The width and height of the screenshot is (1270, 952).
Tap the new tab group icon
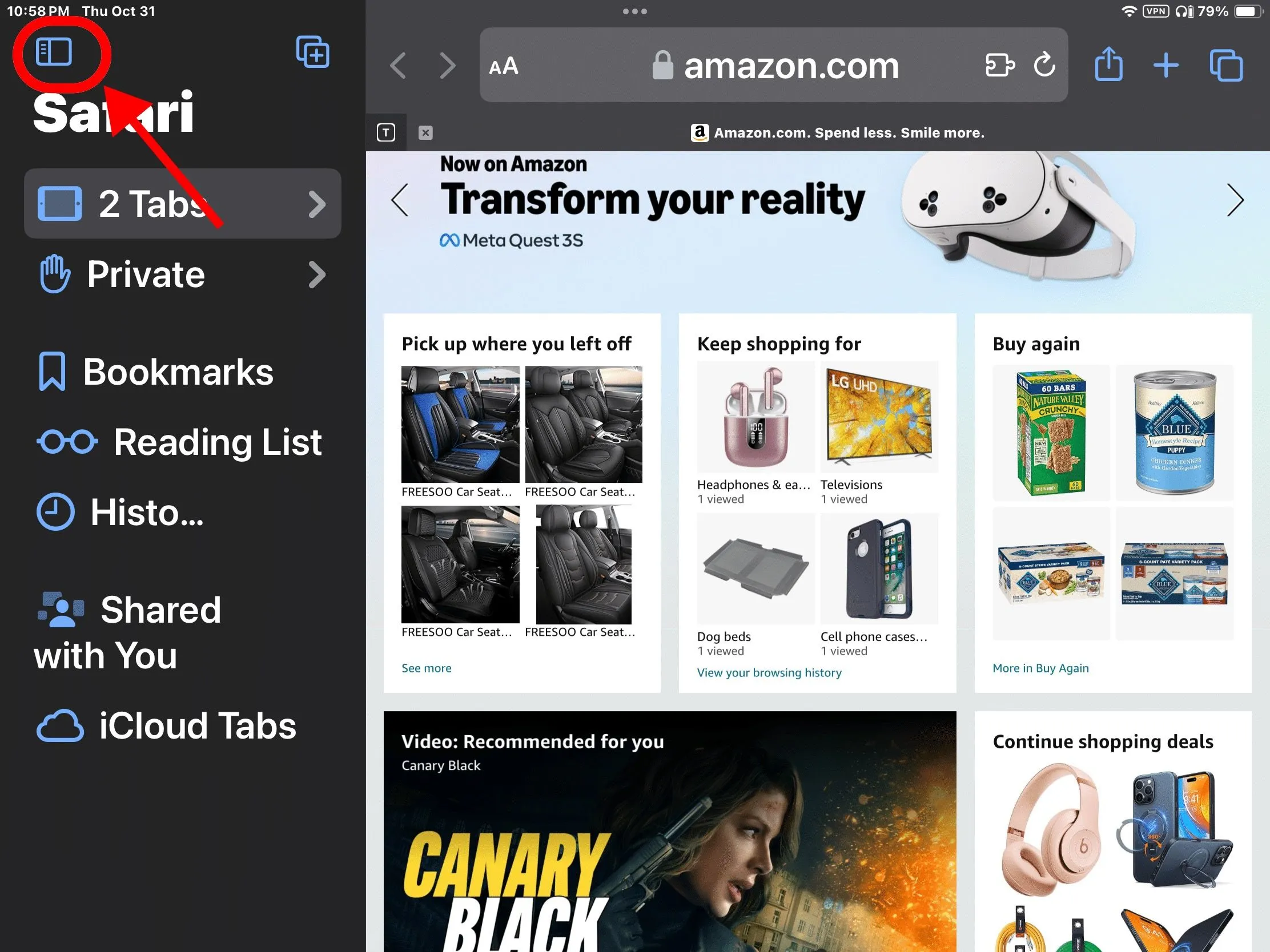click(x=313, y=51)
